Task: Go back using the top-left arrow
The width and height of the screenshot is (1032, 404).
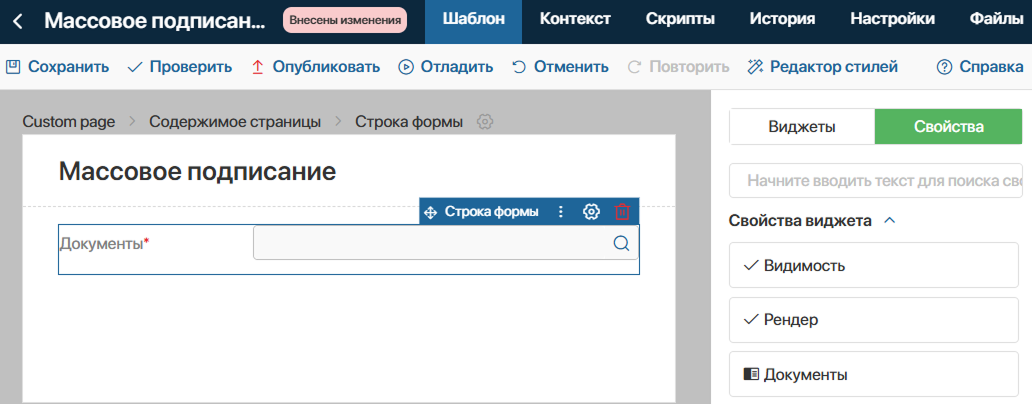Action: [18, 21]
